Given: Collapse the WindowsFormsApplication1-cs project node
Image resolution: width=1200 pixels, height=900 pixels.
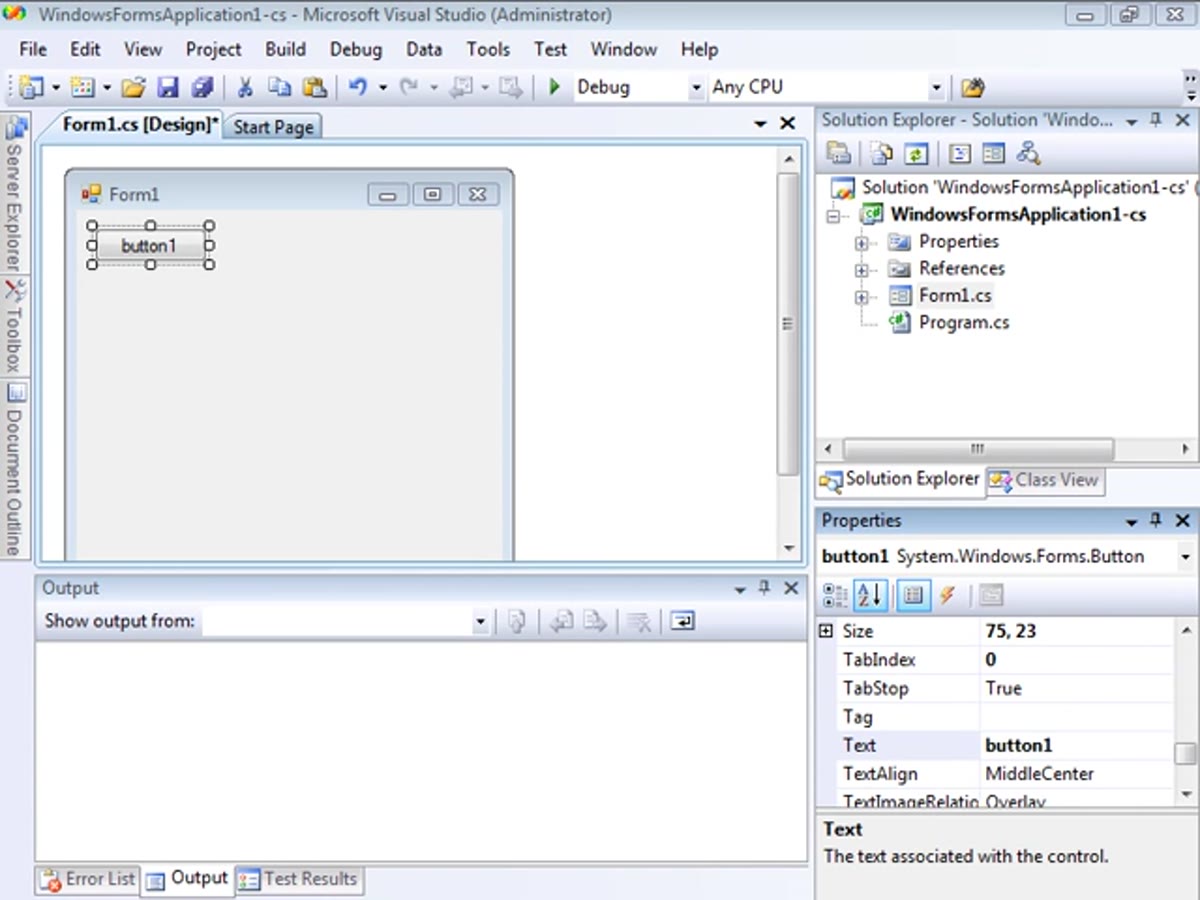Looking at the screenshot, I should [833, 215].
